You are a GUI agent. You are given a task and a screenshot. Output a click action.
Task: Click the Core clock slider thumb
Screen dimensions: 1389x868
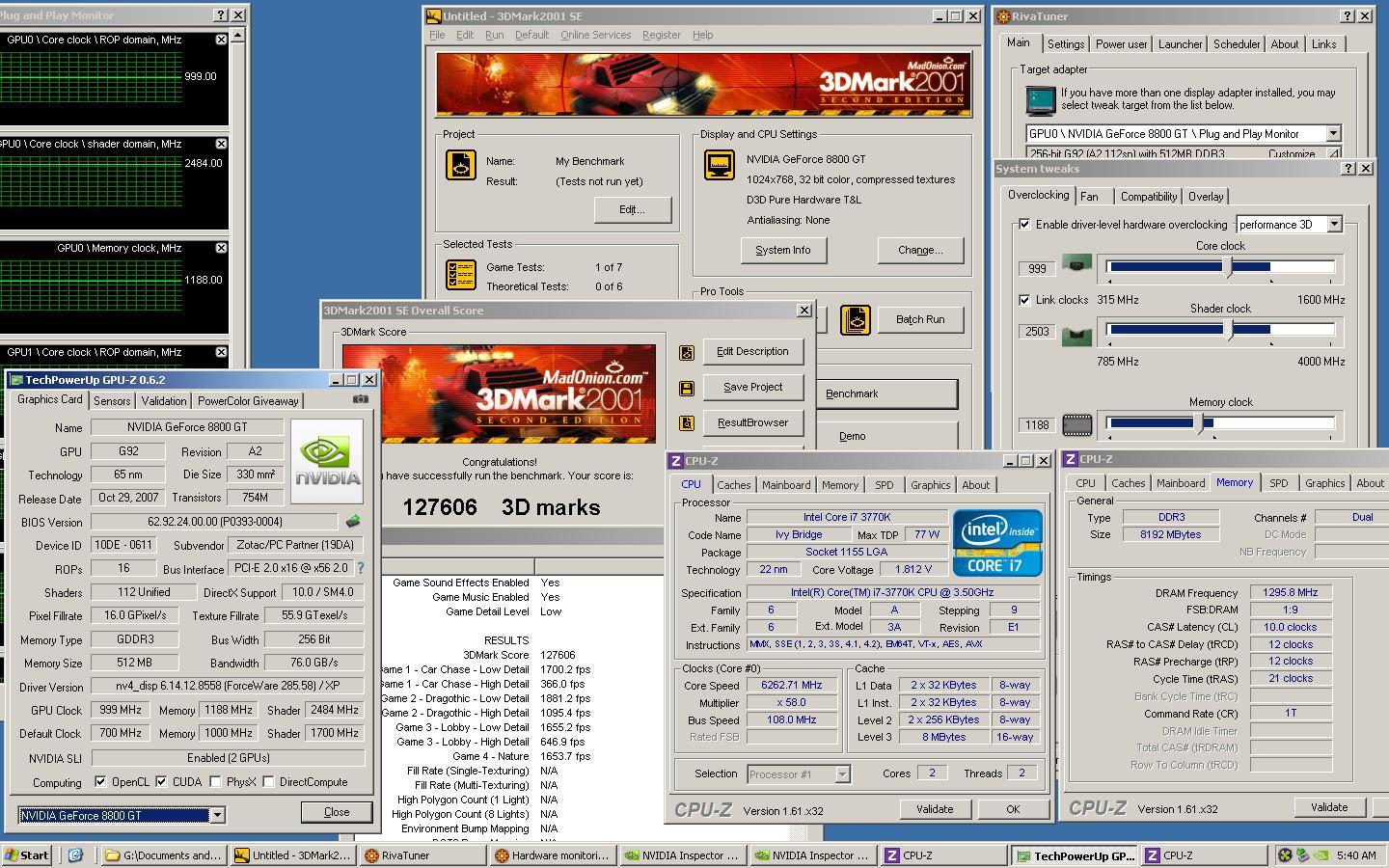point(1228,267)
